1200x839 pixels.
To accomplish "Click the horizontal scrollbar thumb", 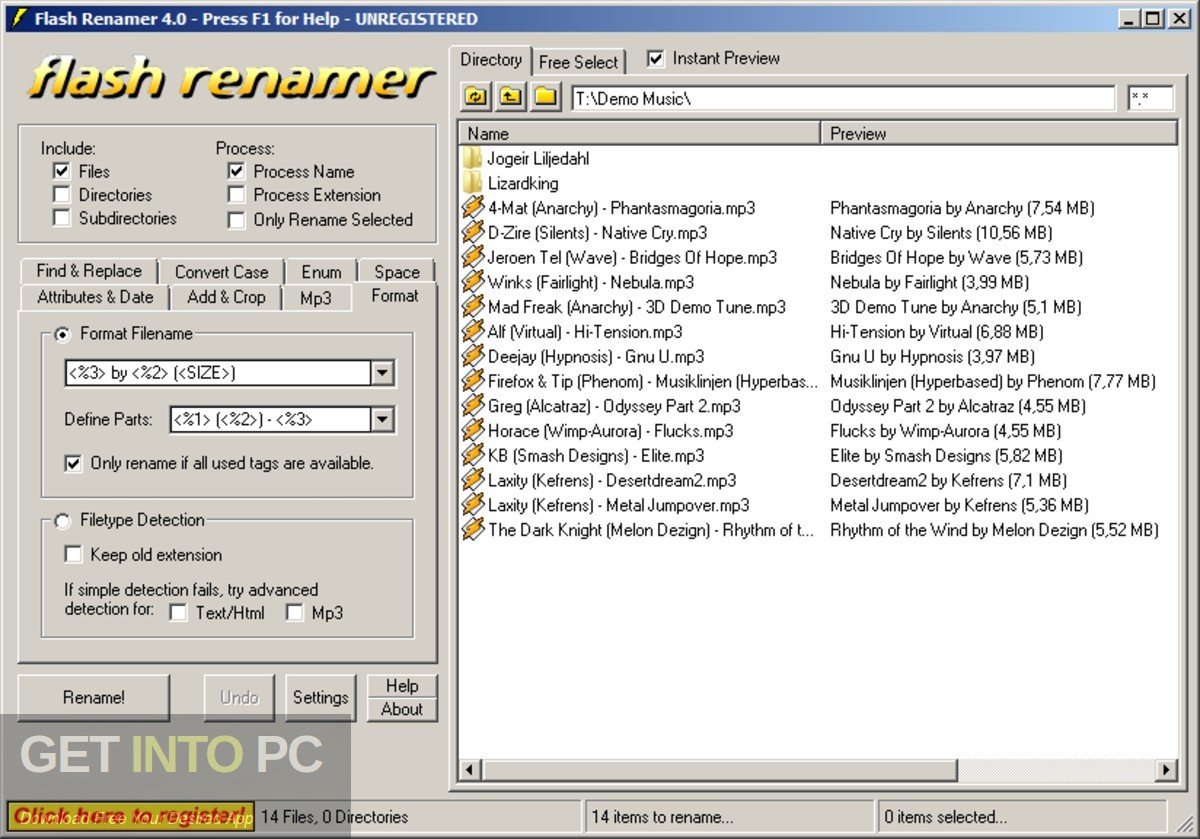I will point(719,770).
